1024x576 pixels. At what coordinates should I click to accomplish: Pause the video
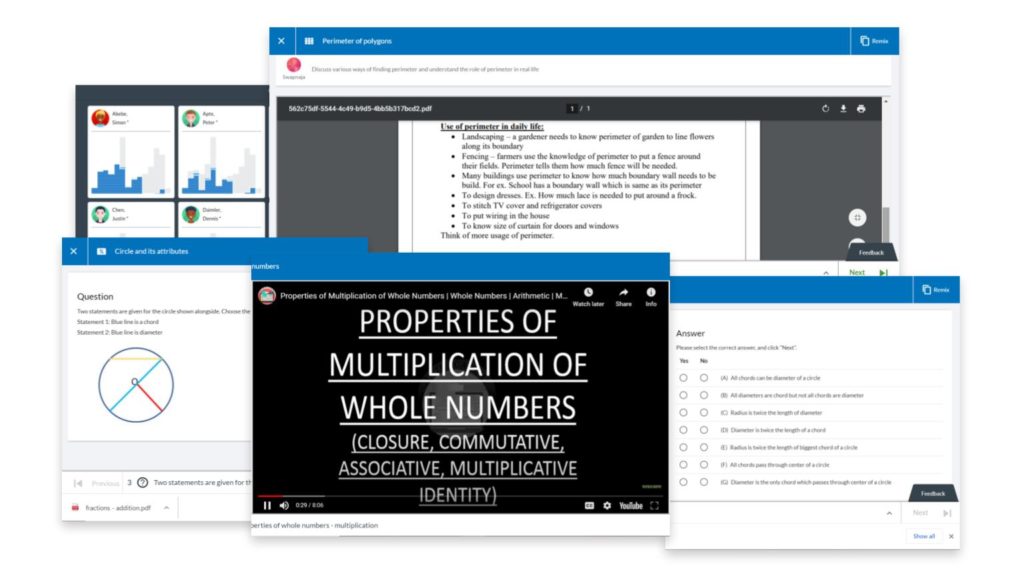267,505
